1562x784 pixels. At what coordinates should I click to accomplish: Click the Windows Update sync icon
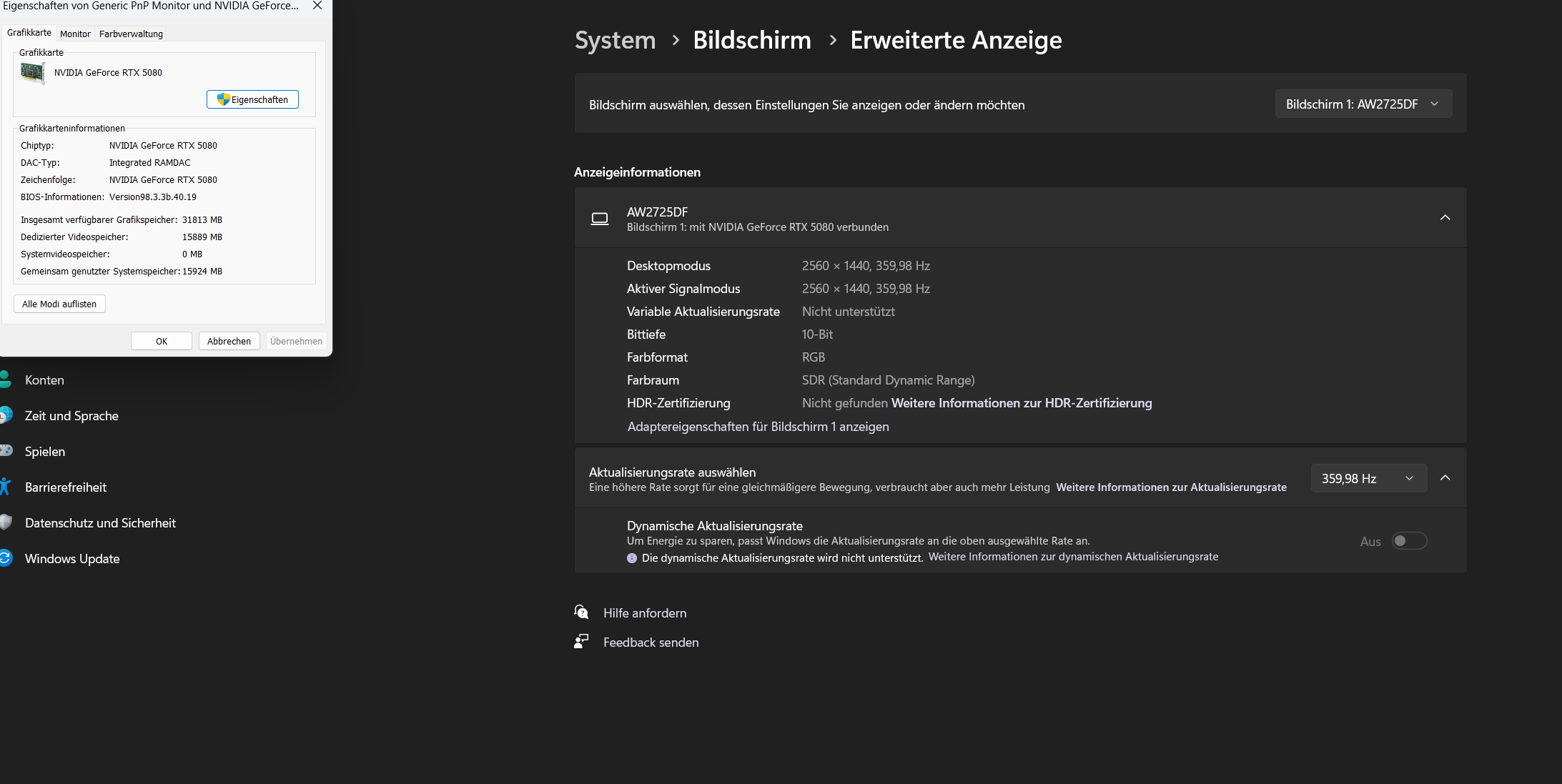pos(6,558)
